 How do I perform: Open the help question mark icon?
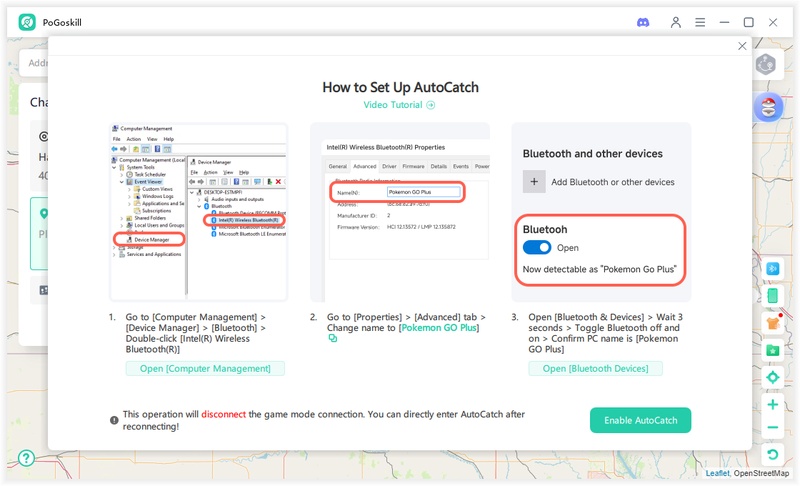26,458
